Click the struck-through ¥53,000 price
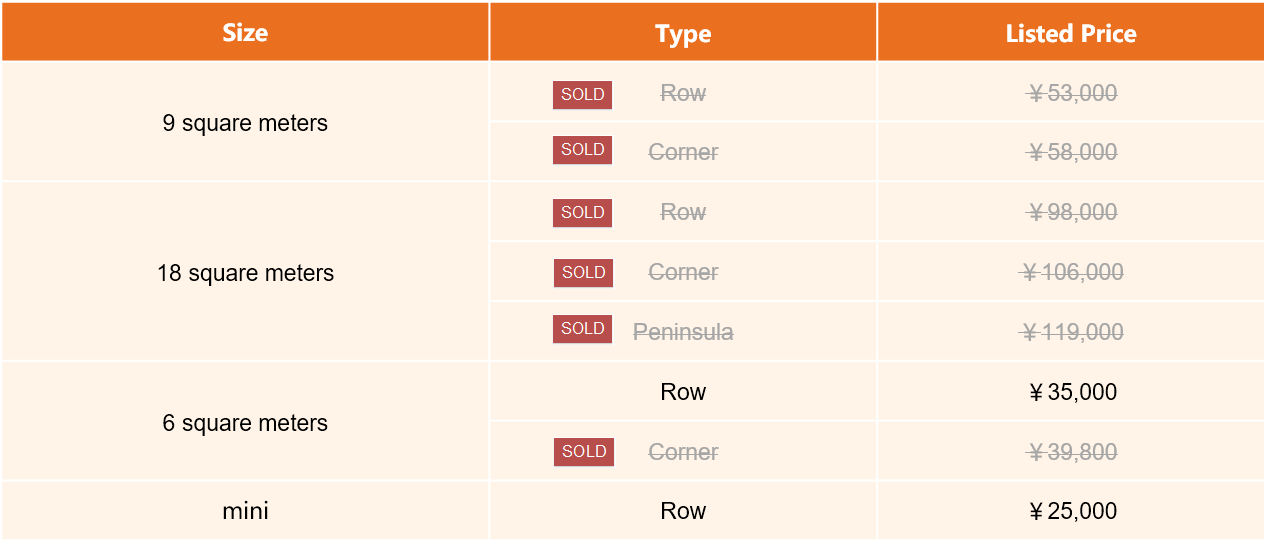Screen dimensions: 1268x543 pyautogui.click(x=1071, y=93)
